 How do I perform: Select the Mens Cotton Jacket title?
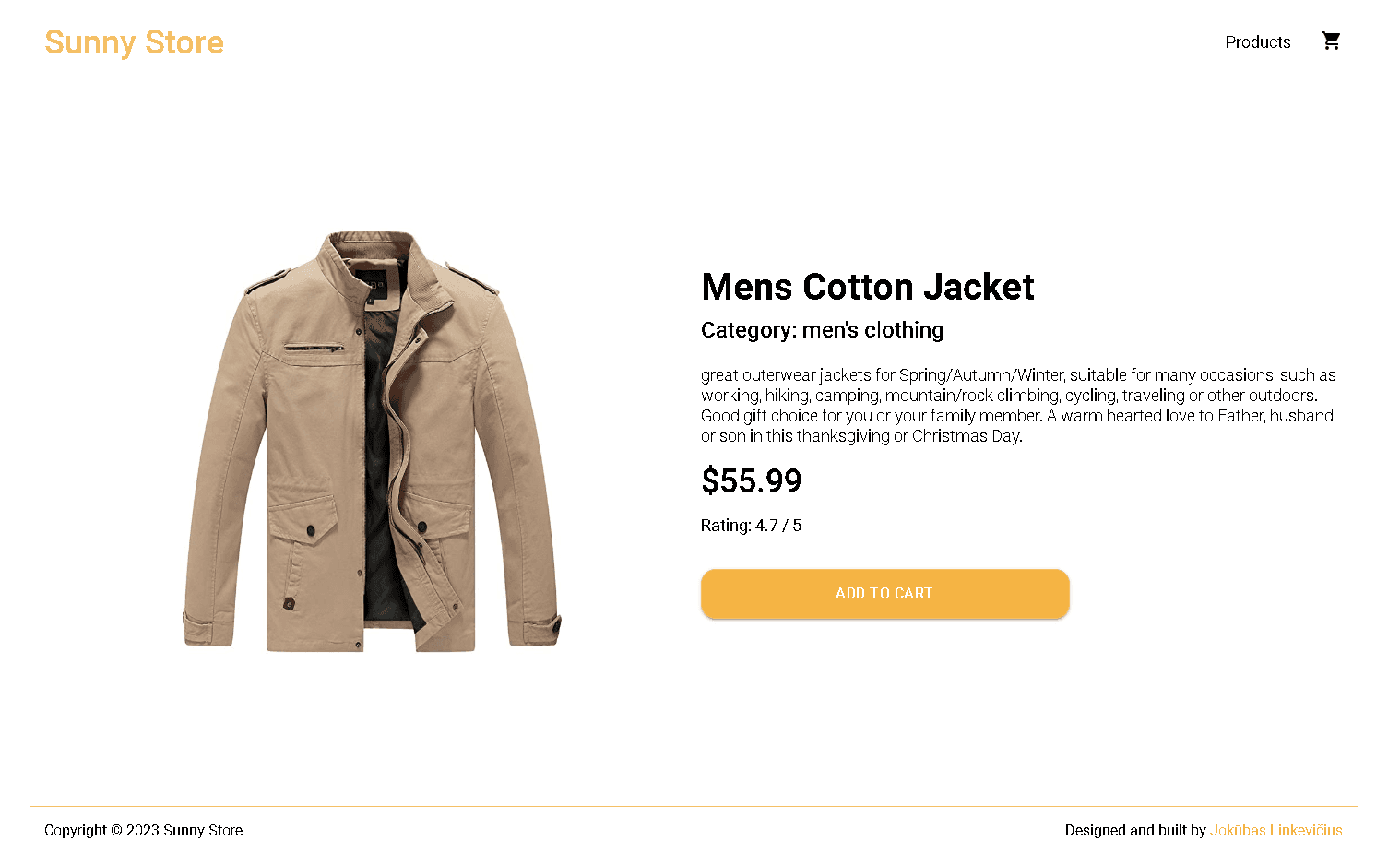867,287
